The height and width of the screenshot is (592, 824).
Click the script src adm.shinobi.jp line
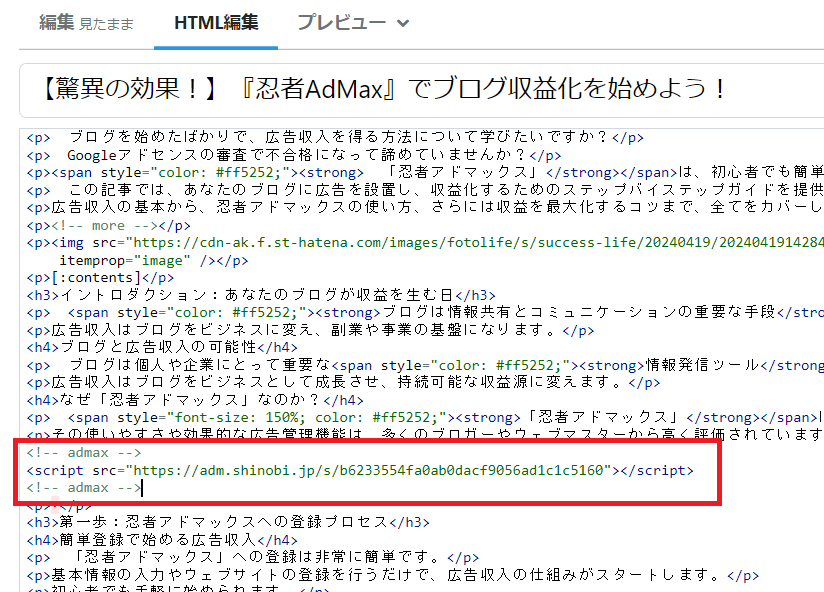(360, 470)
